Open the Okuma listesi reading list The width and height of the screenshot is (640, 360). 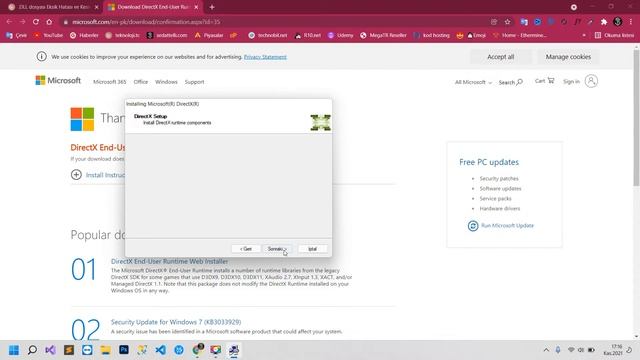point(614,36)
